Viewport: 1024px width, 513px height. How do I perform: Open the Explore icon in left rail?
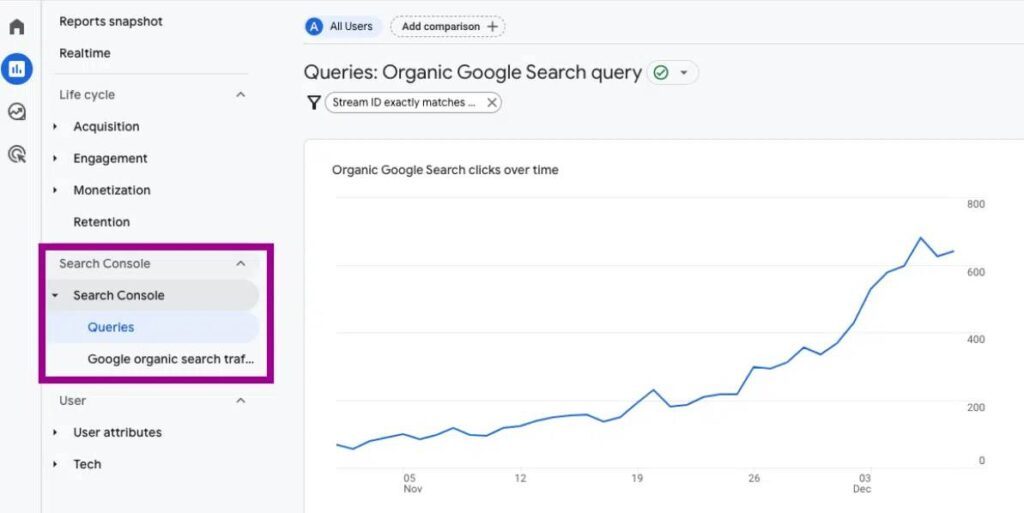pyautogui.click(x=17, y=112)
